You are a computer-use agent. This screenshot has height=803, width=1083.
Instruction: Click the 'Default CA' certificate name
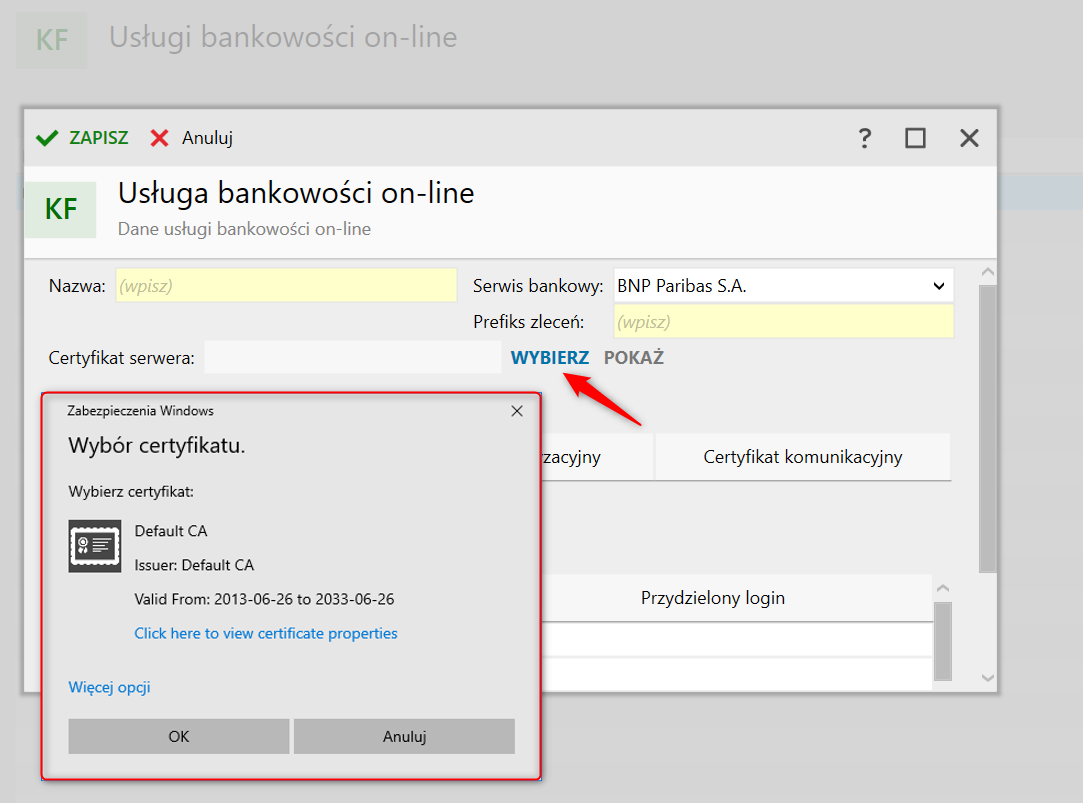(x=171, y=531)
